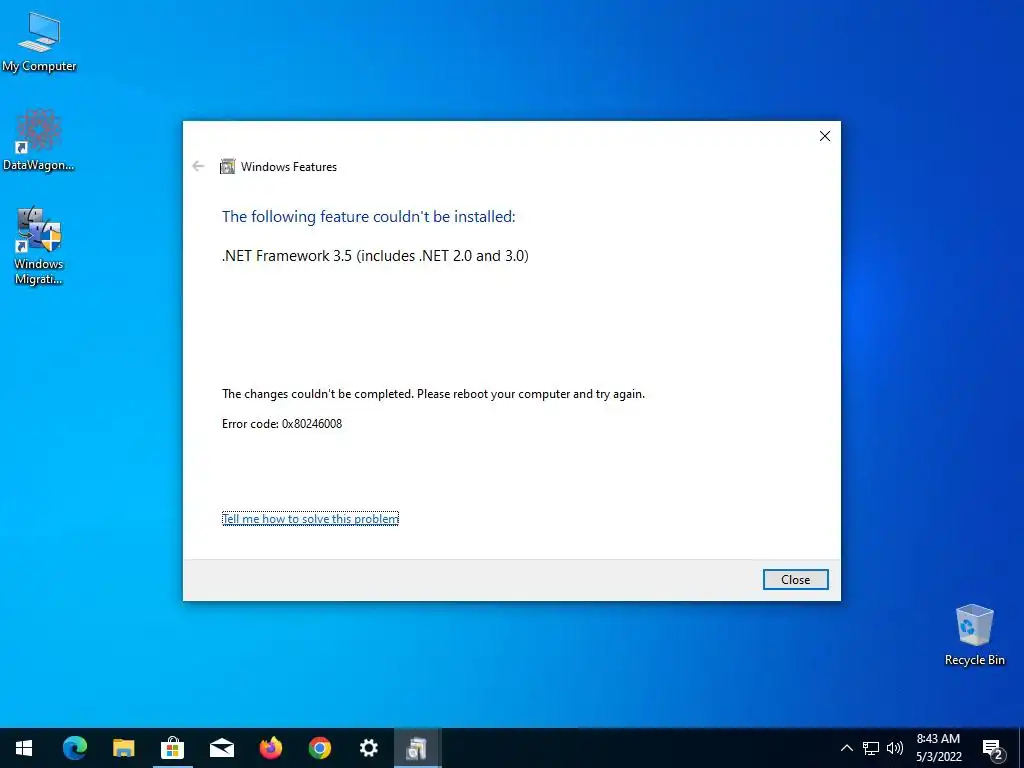Viewport: 1024px width, 768px height.
Task: Click the network status tray icon
Action: click(871, 748)
